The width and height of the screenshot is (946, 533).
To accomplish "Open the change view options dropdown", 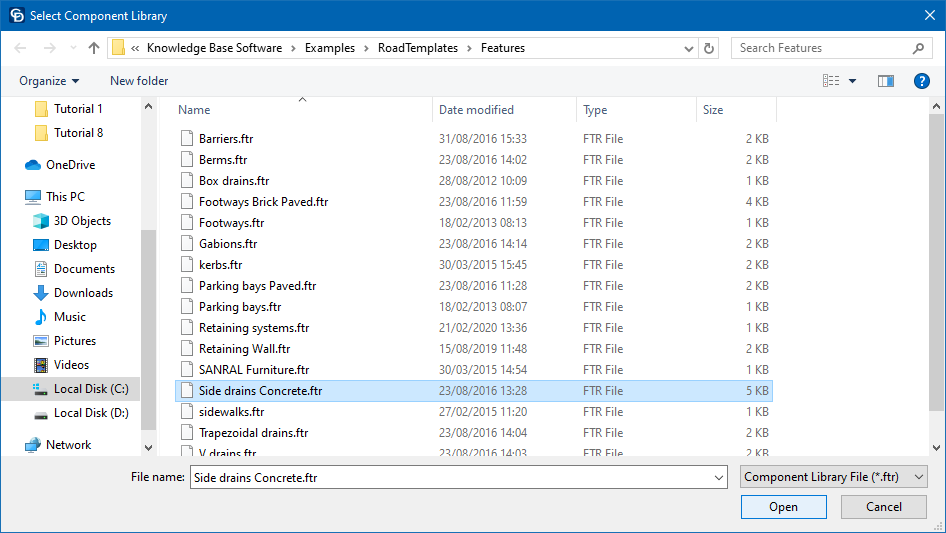I will pyautogui.click(x=852, y=81).
